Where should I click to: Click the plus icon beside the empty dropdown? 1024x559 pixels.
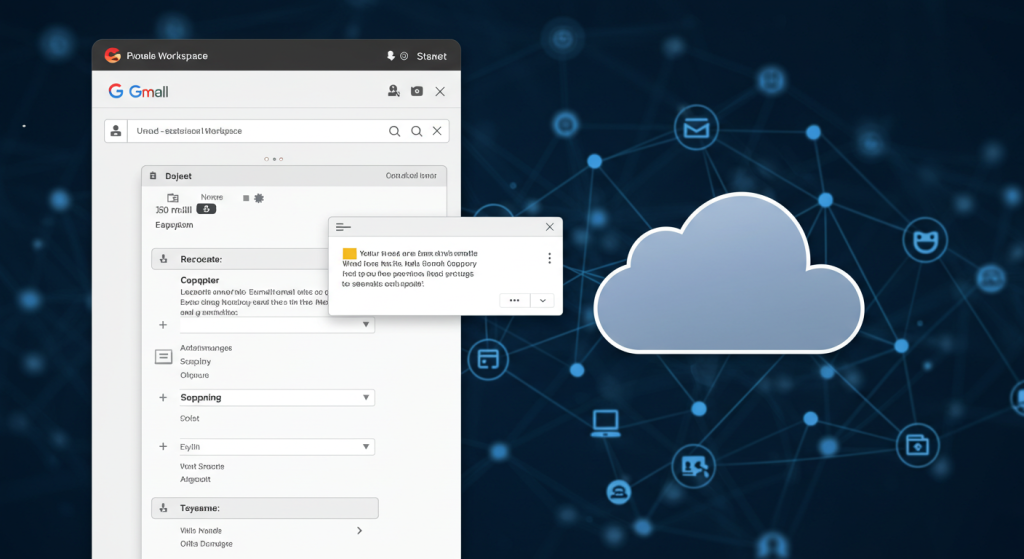pos(163,325)
